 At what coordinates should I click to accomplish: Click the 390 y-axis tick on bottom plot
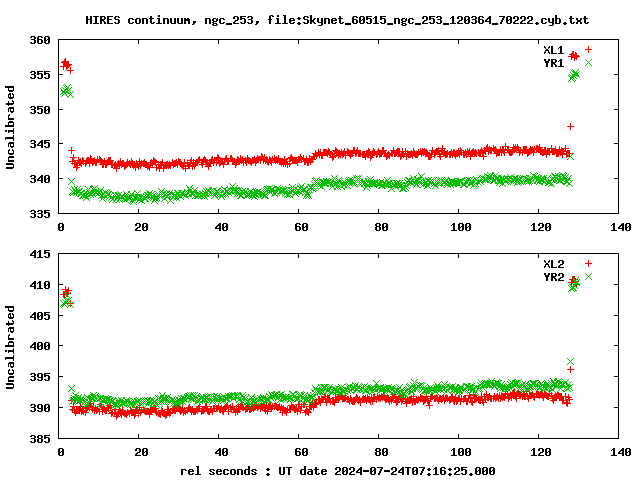[40, 408]
